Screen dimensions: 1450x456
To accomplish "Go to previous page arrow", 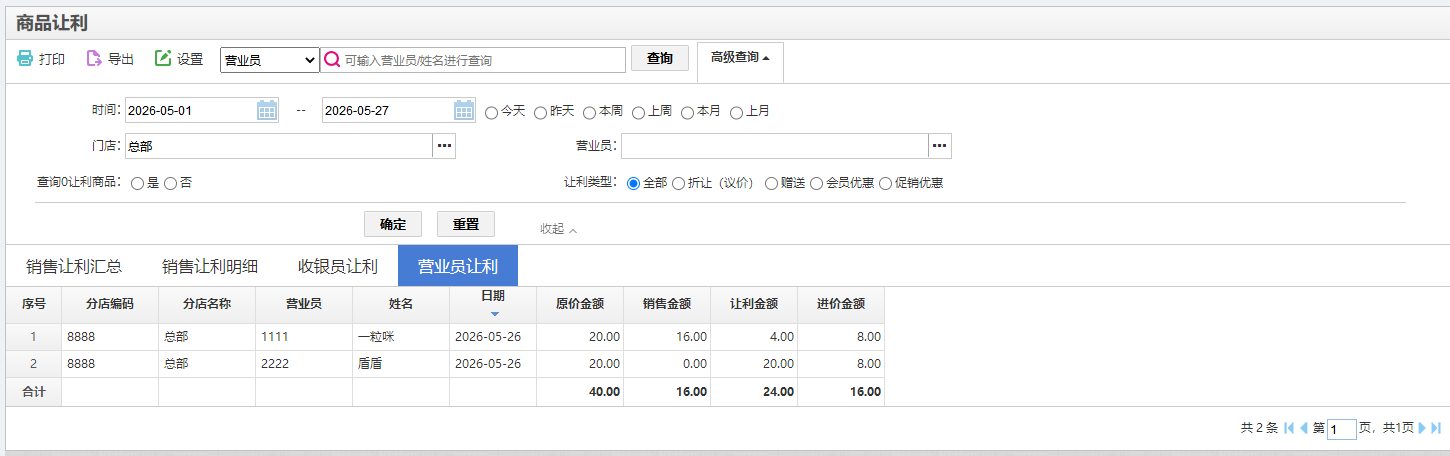I will click(x=1304, y=428).
